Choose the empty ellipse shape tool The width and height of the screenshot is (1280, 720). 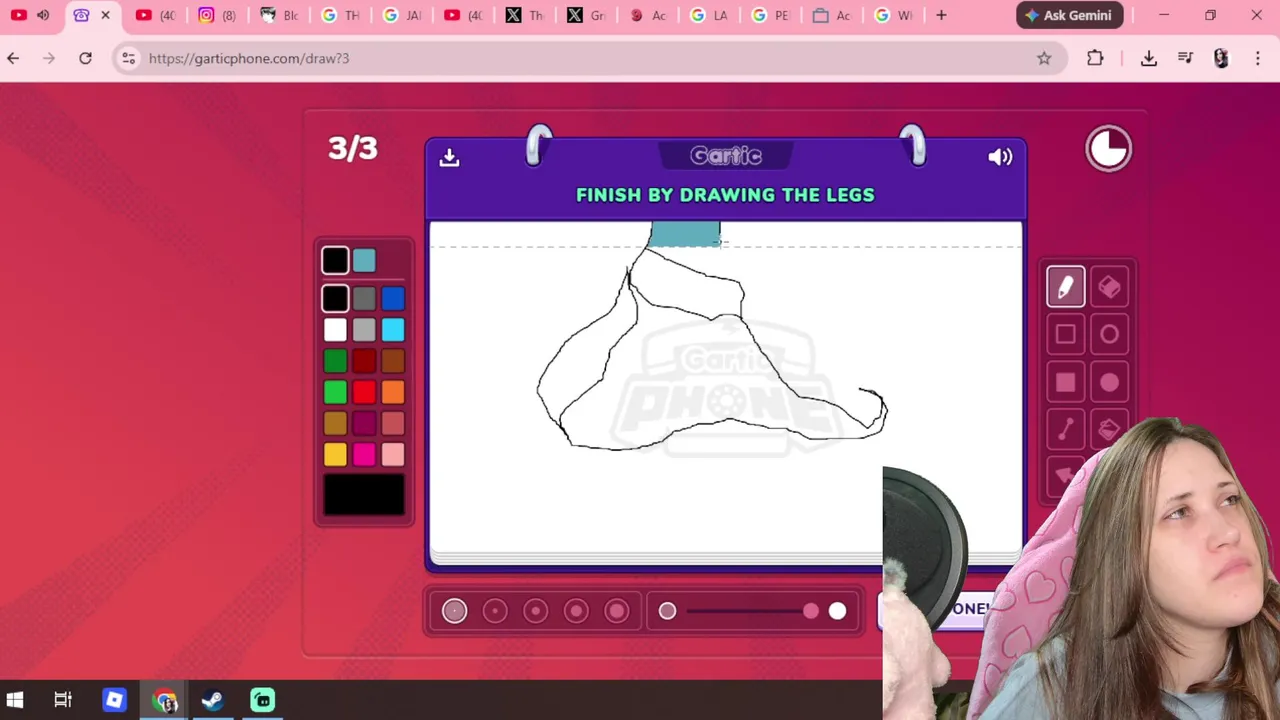coord(1109,334)
